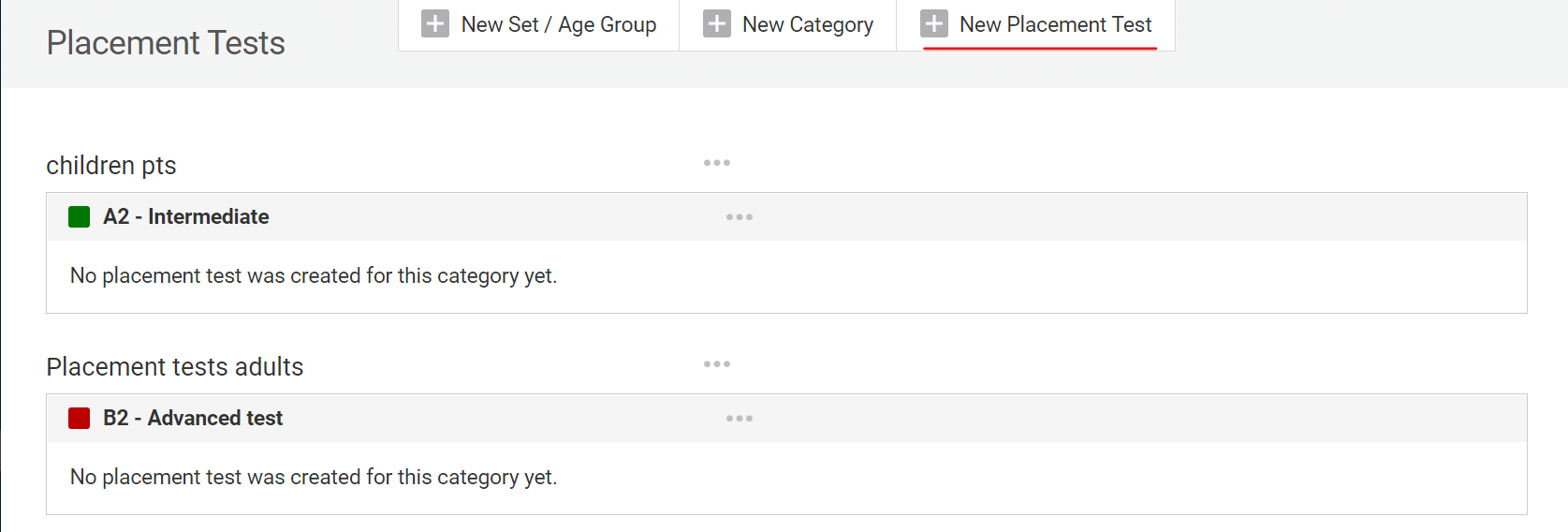This screenshot has width=1568, height=532.
Task: Select the Placement tests adults set heading
Action: (175, 366)
